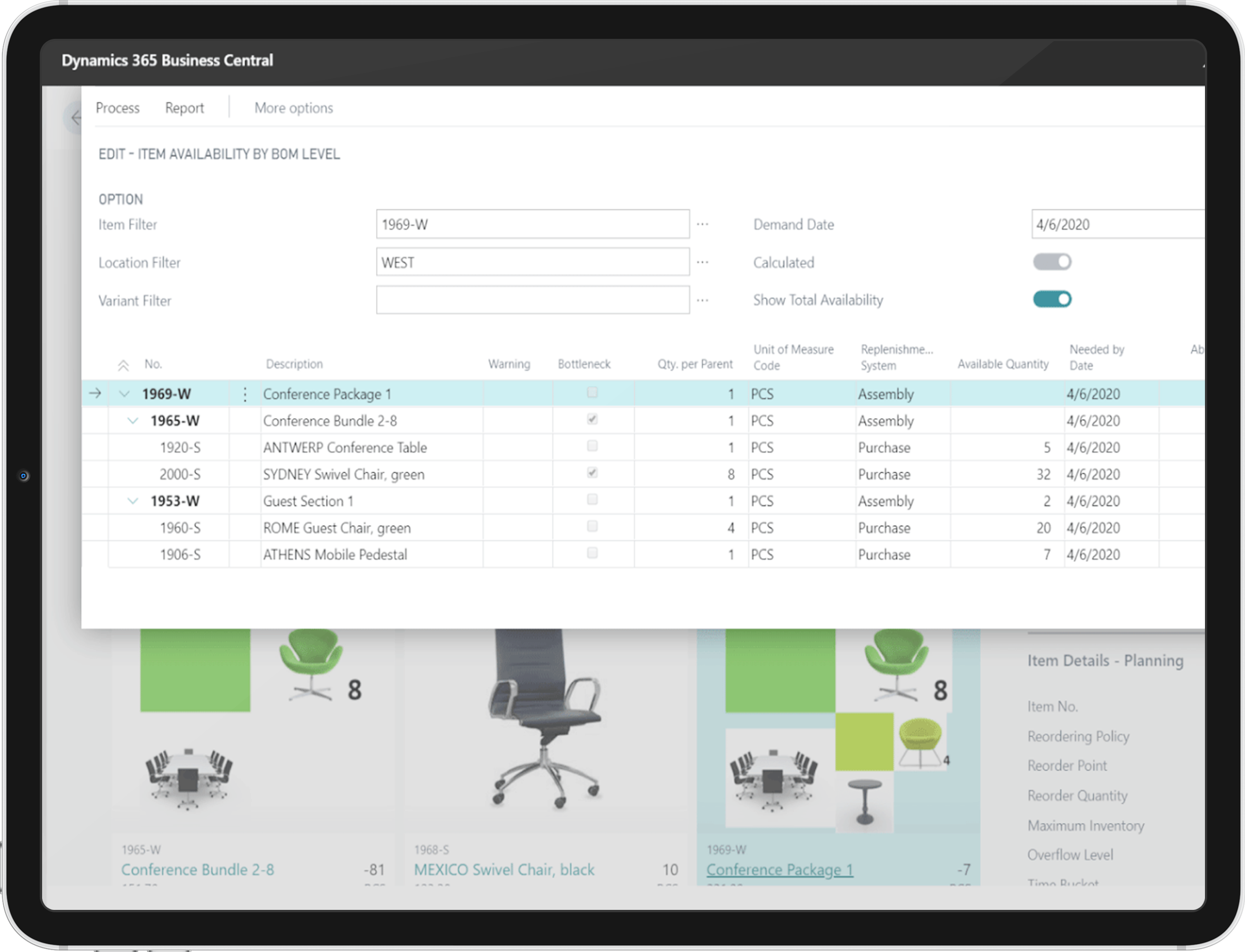The width and height of the screenshot is (1245, 952).
Task: Click the No. column header
Action: (153, 364)
